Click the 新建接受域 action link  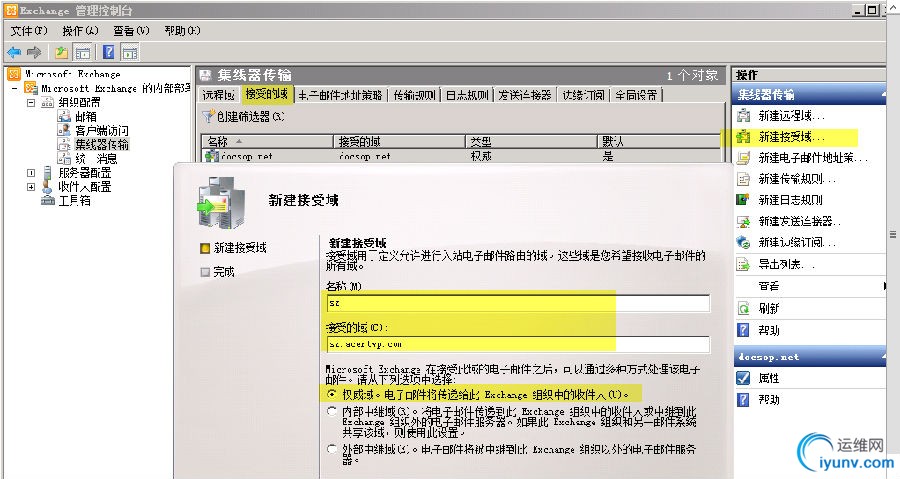tap(791, 137)
